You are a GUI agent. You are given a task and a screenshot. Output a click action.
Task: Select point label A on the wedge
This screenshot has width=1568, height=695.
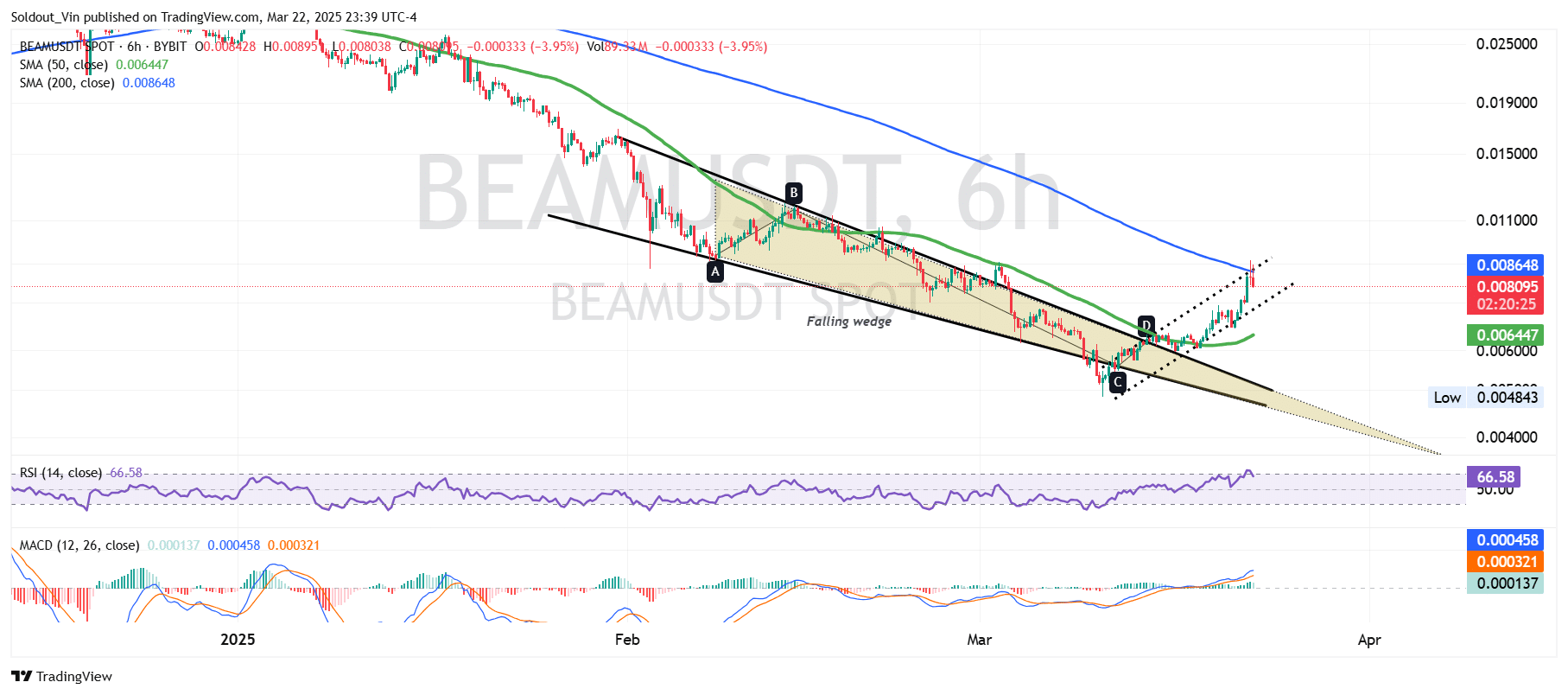(714, 271)
